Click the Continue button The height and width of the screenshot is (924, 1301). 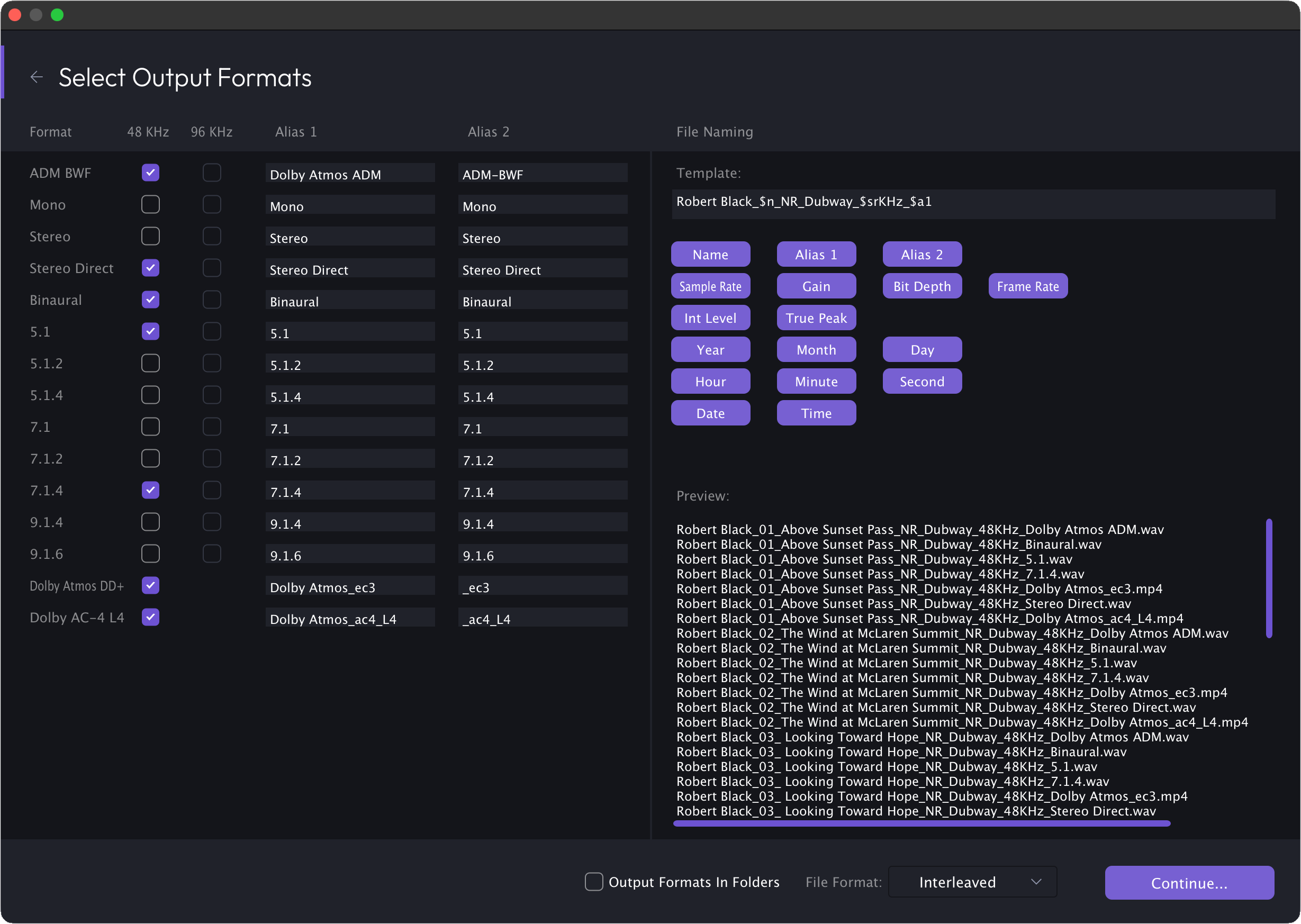point(1189,883)
